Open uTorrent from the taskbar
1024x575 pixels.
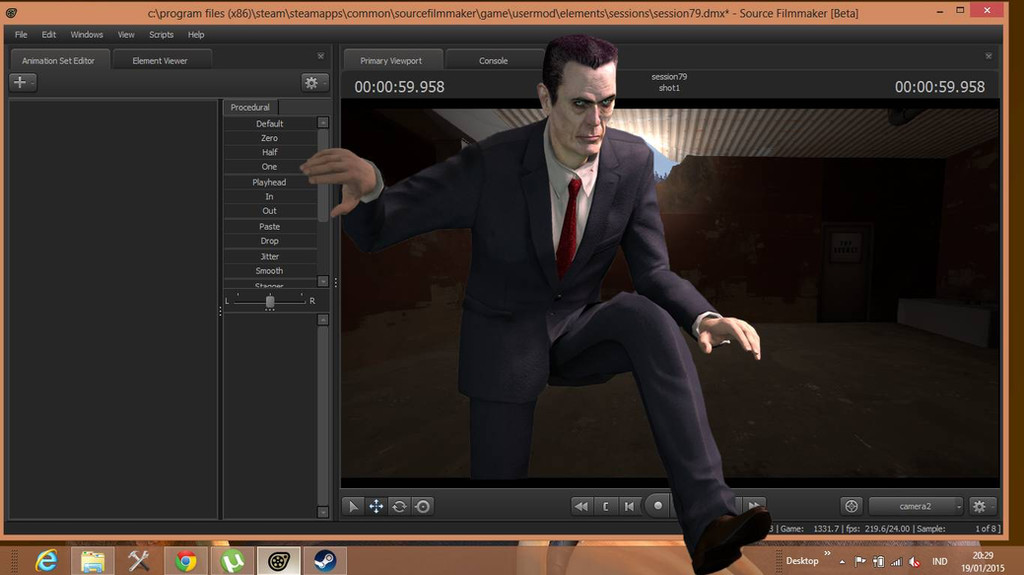(232, 561)
